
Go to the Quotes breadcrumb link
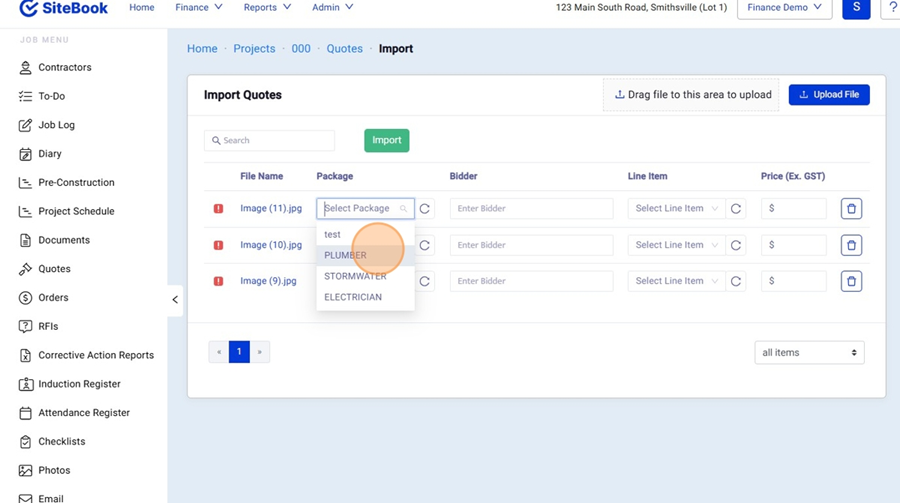[x=344, y=49]
